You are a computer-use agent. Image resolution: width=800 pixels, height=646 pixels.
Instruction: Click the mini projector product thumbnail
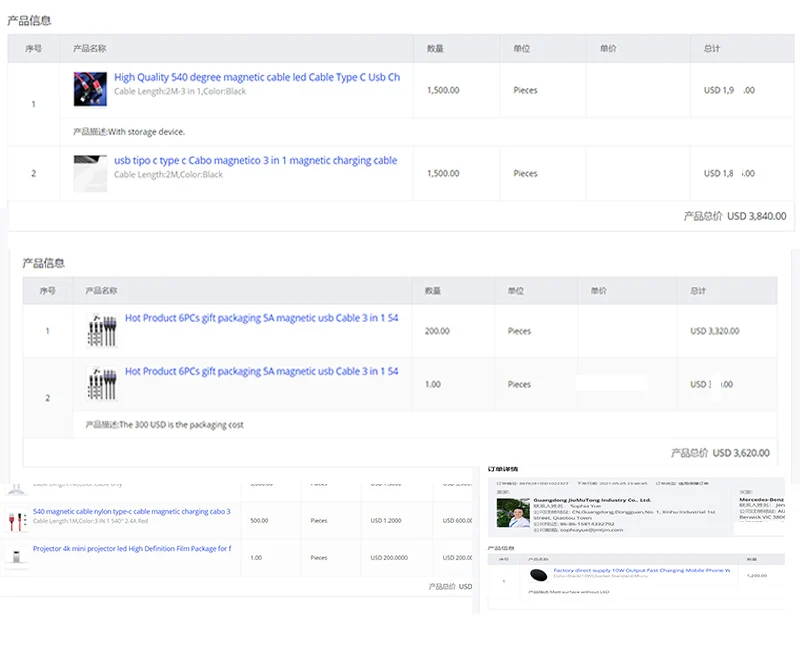click(x=15, y=555)
